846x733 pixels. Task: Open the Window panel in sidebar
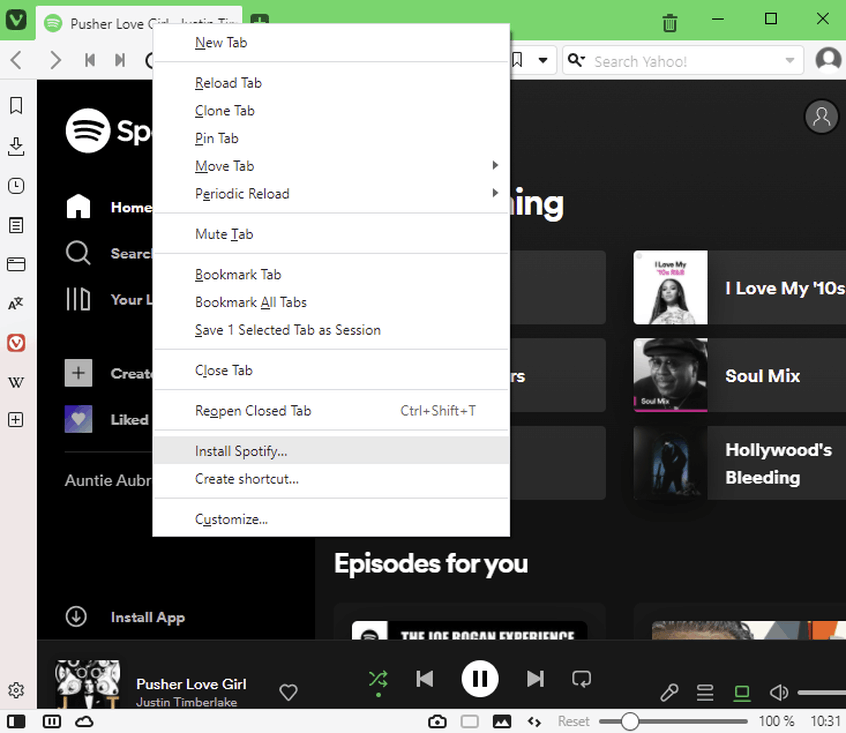tap(16, 264)
